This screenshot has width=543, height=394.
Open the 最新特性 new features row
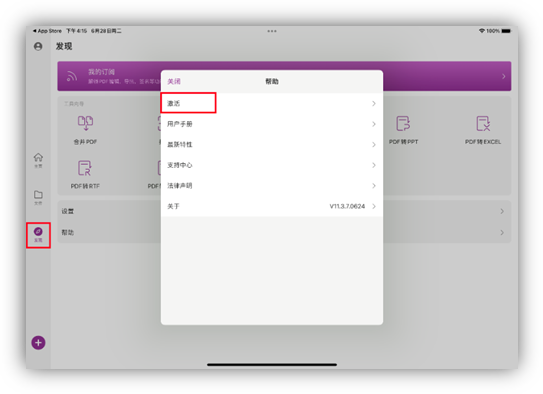(x=272, y=144)
